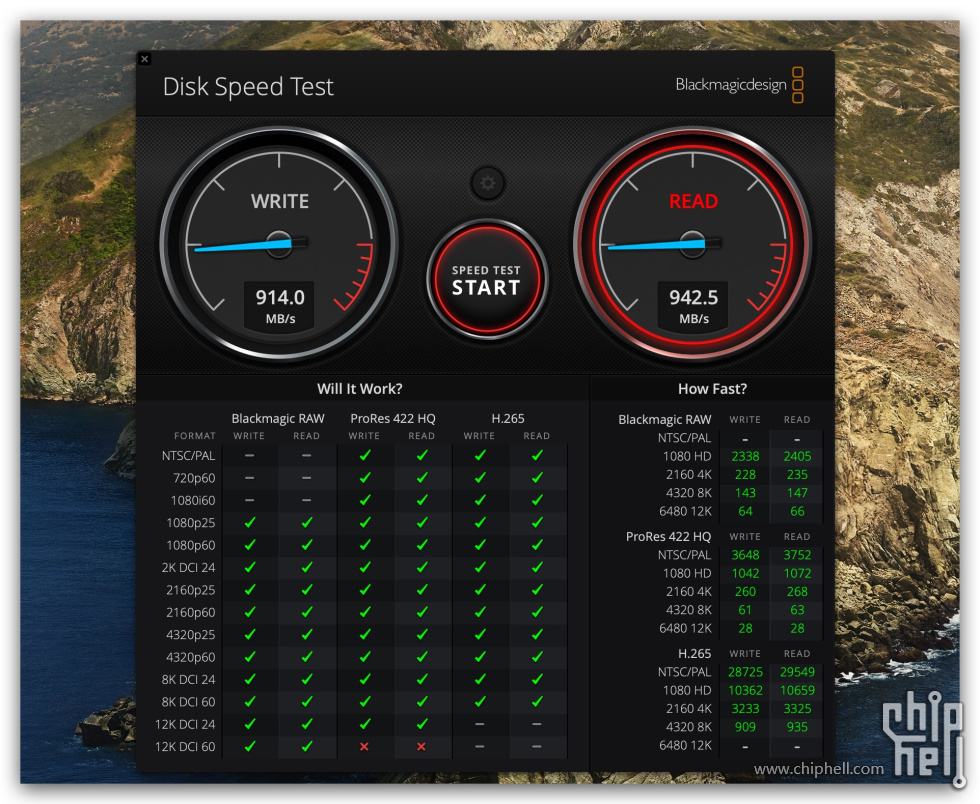
Task: Click H.265 read checkmark on 2160p60 row
Action: point(537,612)
